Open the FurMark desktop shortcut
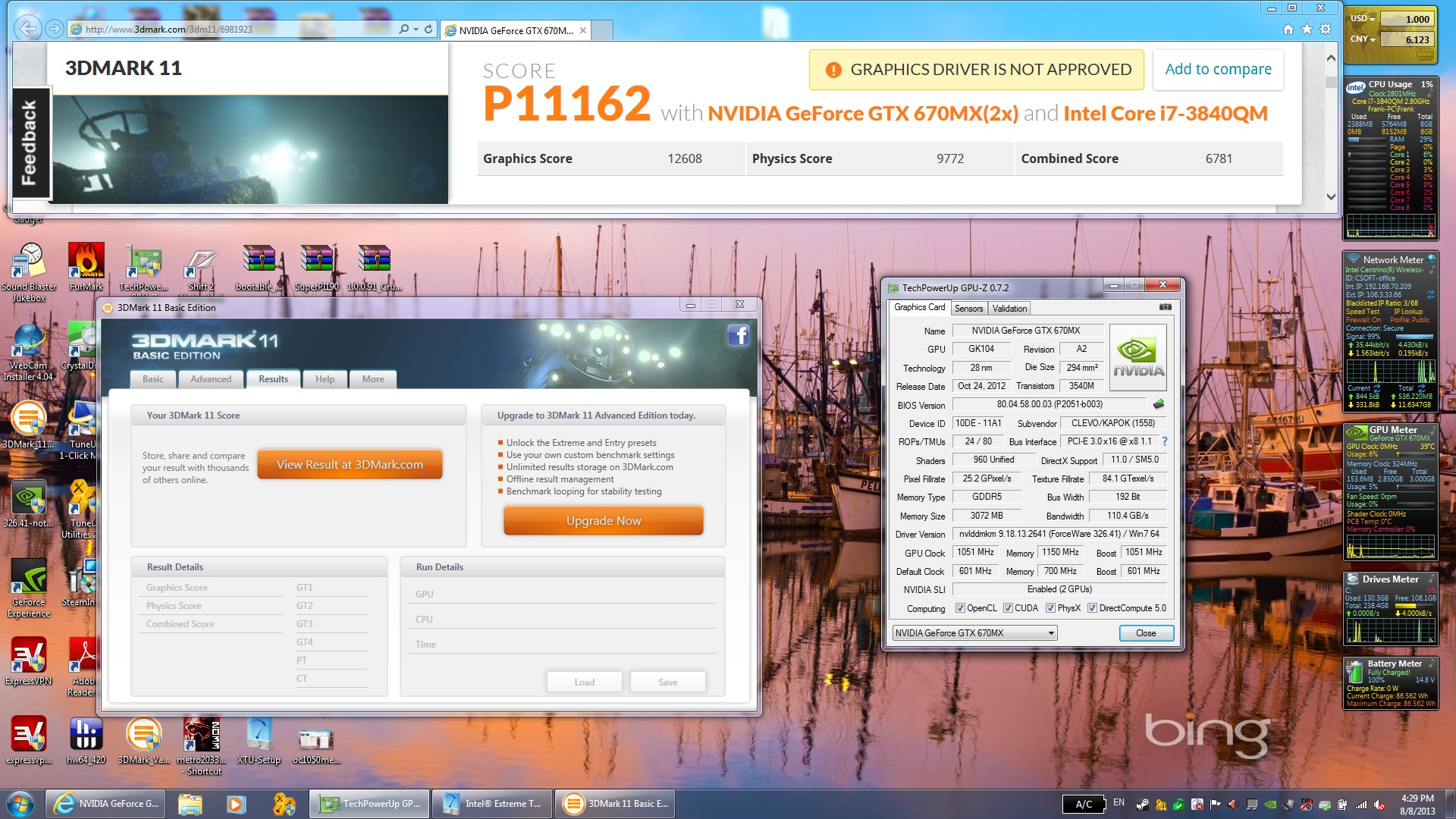The width and height of the screenshot is (1456, 819). tap(86, 267)
